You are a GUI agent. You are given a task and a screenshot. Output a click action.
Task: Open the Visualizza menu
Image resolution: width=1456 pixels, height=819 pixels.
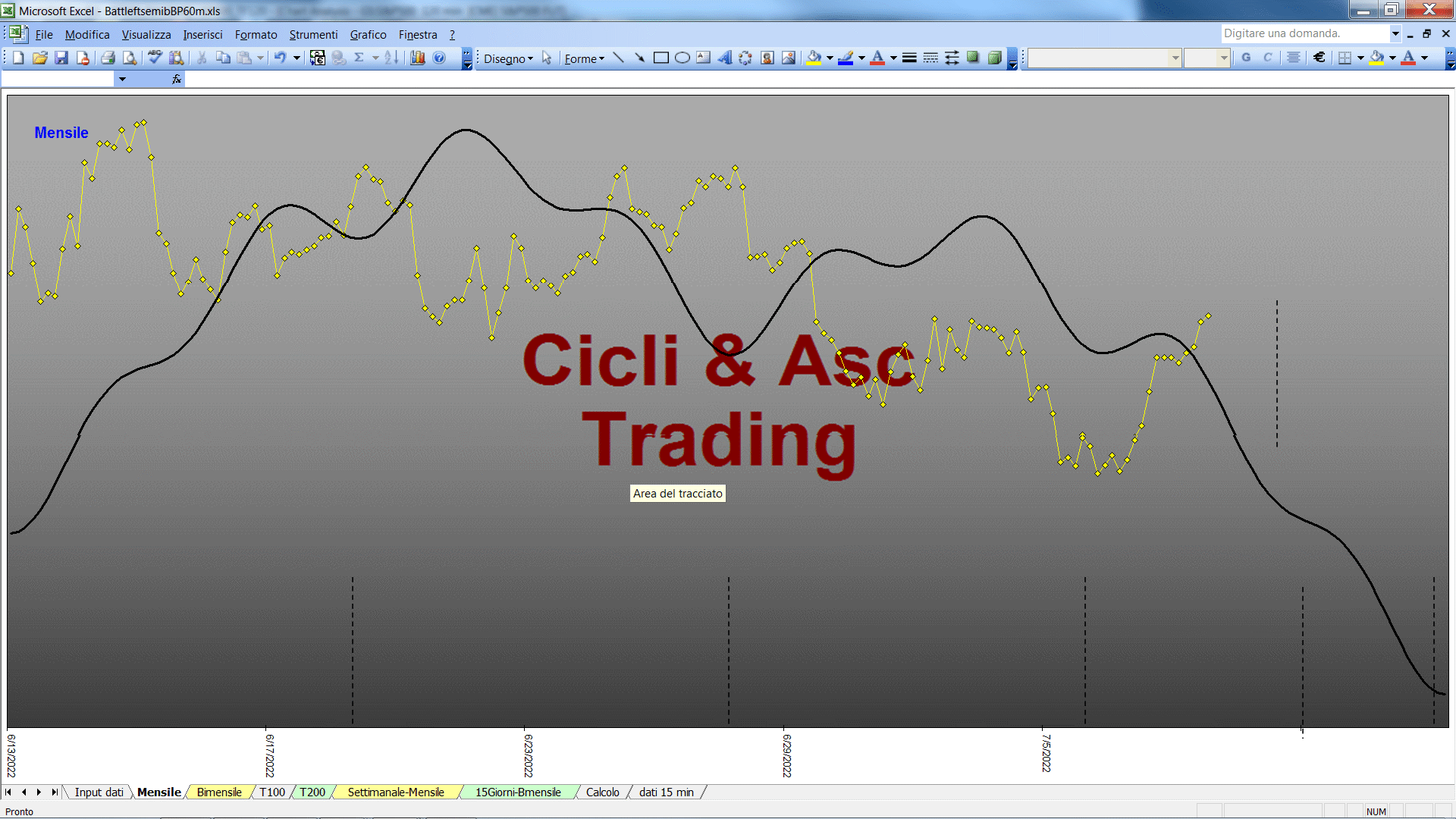[x=146, y=34]
